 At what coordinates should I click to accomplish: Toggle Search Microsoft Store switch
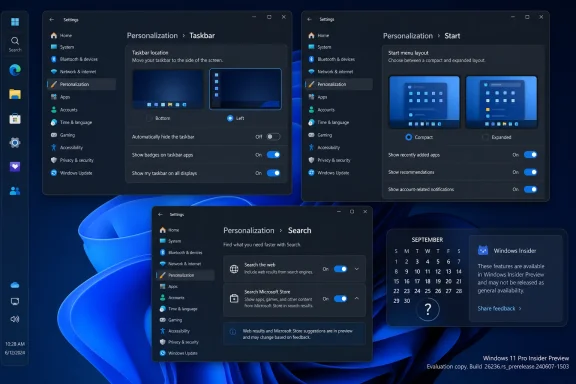click(x=341, y=298)
